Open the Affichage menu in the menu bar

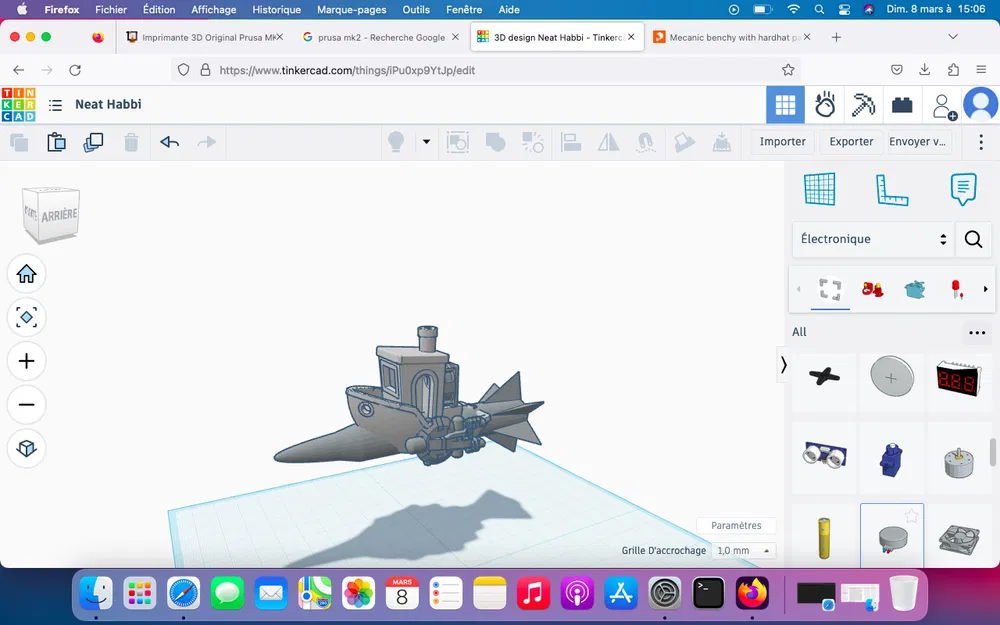213,9
